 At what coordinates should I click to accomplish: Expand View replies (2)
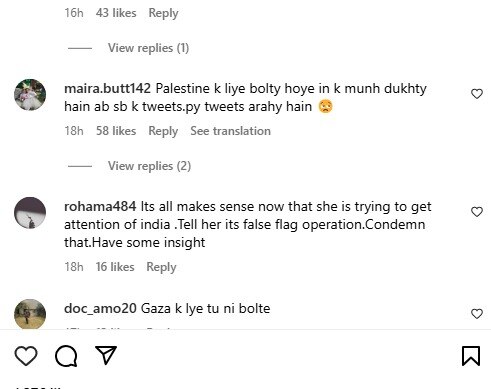(x=149, y=166)
